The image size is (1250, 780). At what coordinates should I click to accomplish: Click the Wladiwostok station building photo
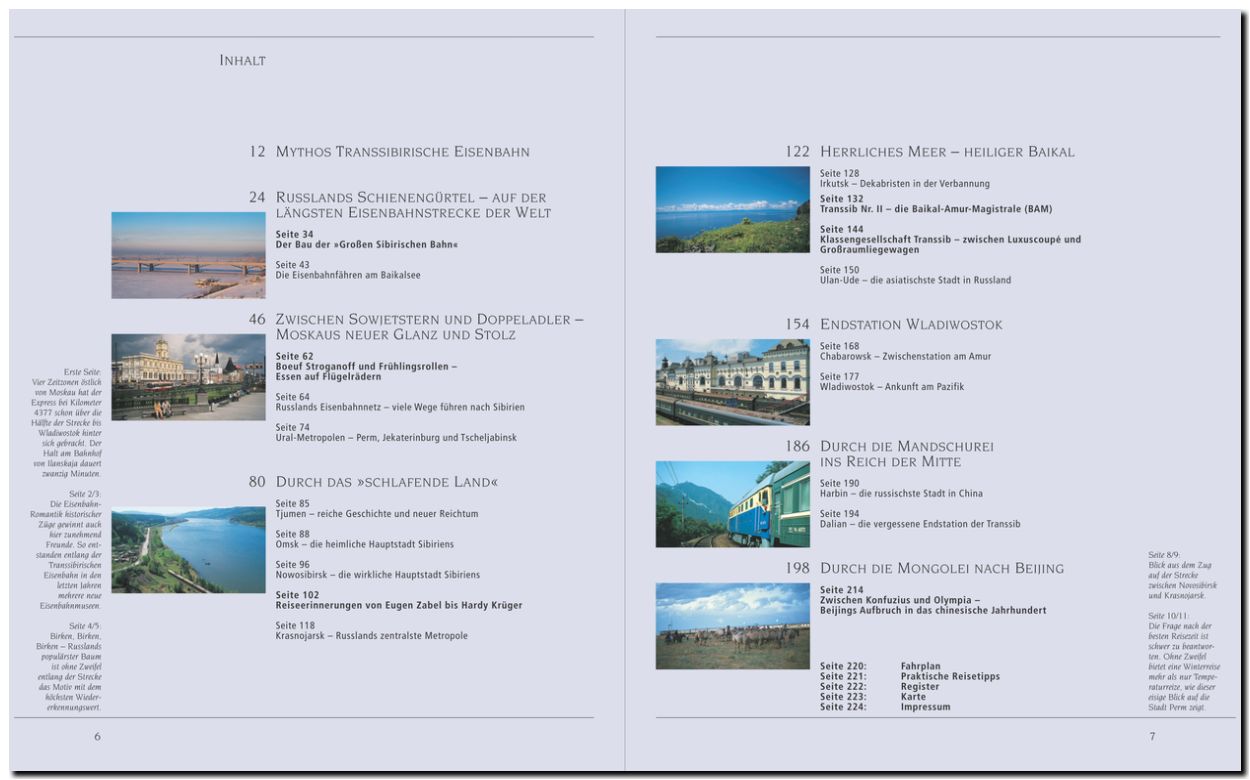(x=732, y=382)
